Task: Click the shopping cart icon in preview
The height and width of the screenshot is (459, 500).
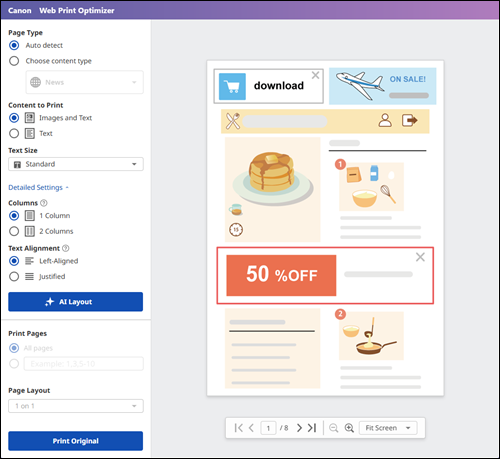Action: [x=232, y=87]
